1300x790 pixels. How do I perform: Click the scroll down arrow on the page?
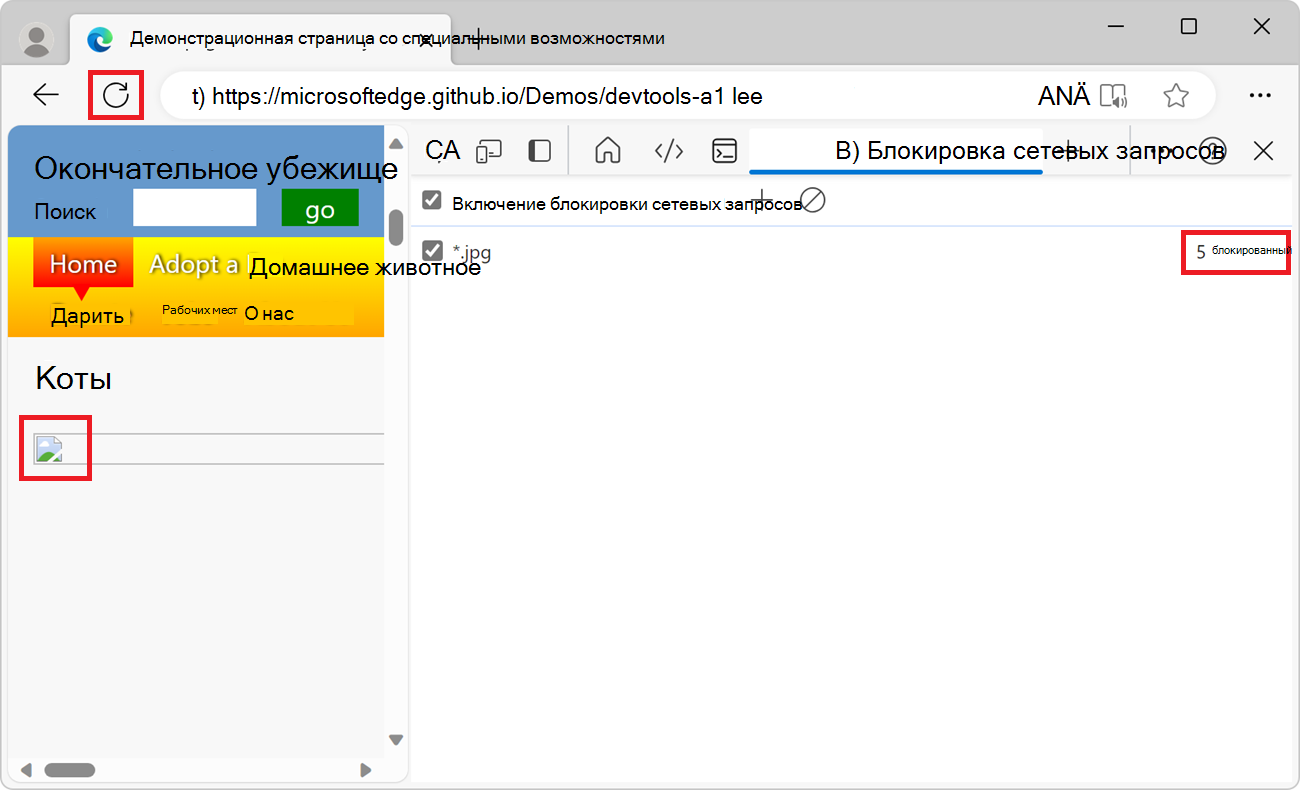(x=396, y=740)
